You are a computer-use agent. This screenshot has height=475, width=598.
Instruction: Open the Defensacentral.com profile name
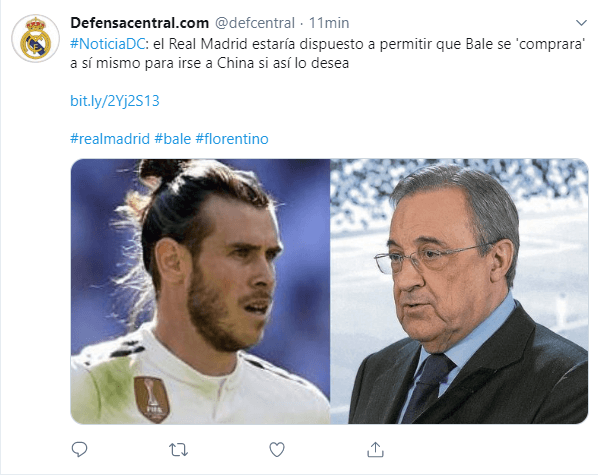click(140, 23)
